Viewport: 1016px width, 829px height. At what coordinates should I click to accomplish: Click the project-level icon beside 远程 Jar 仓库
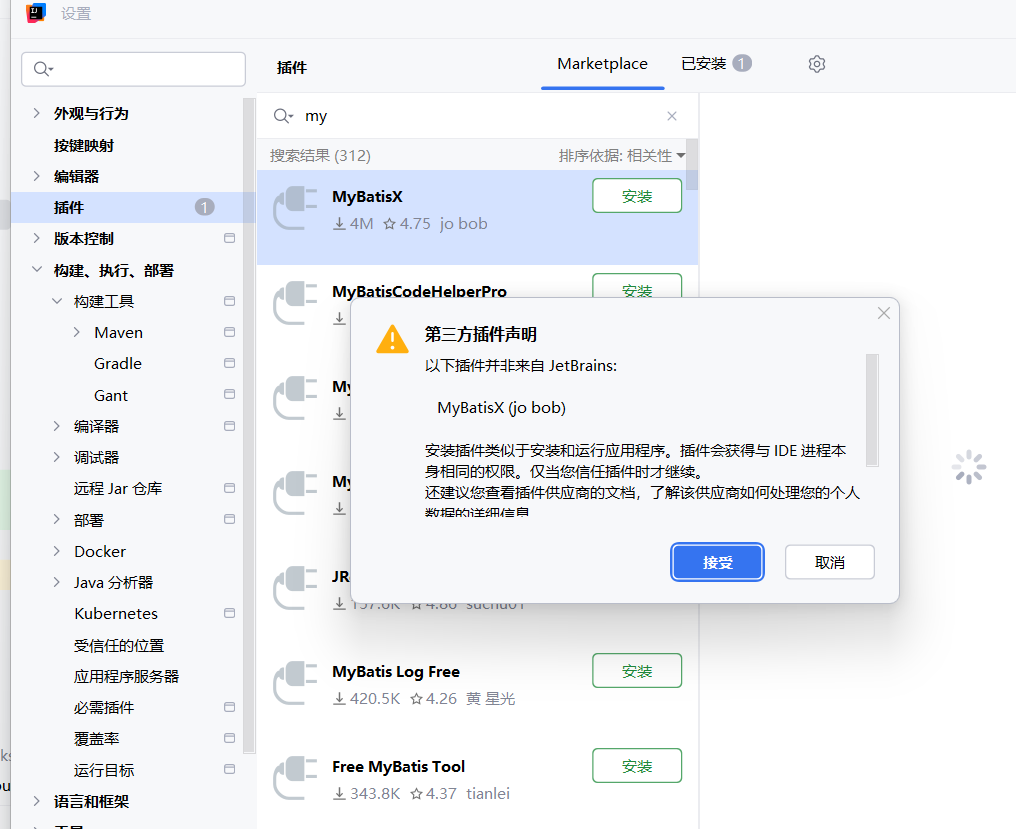point(229,488)
